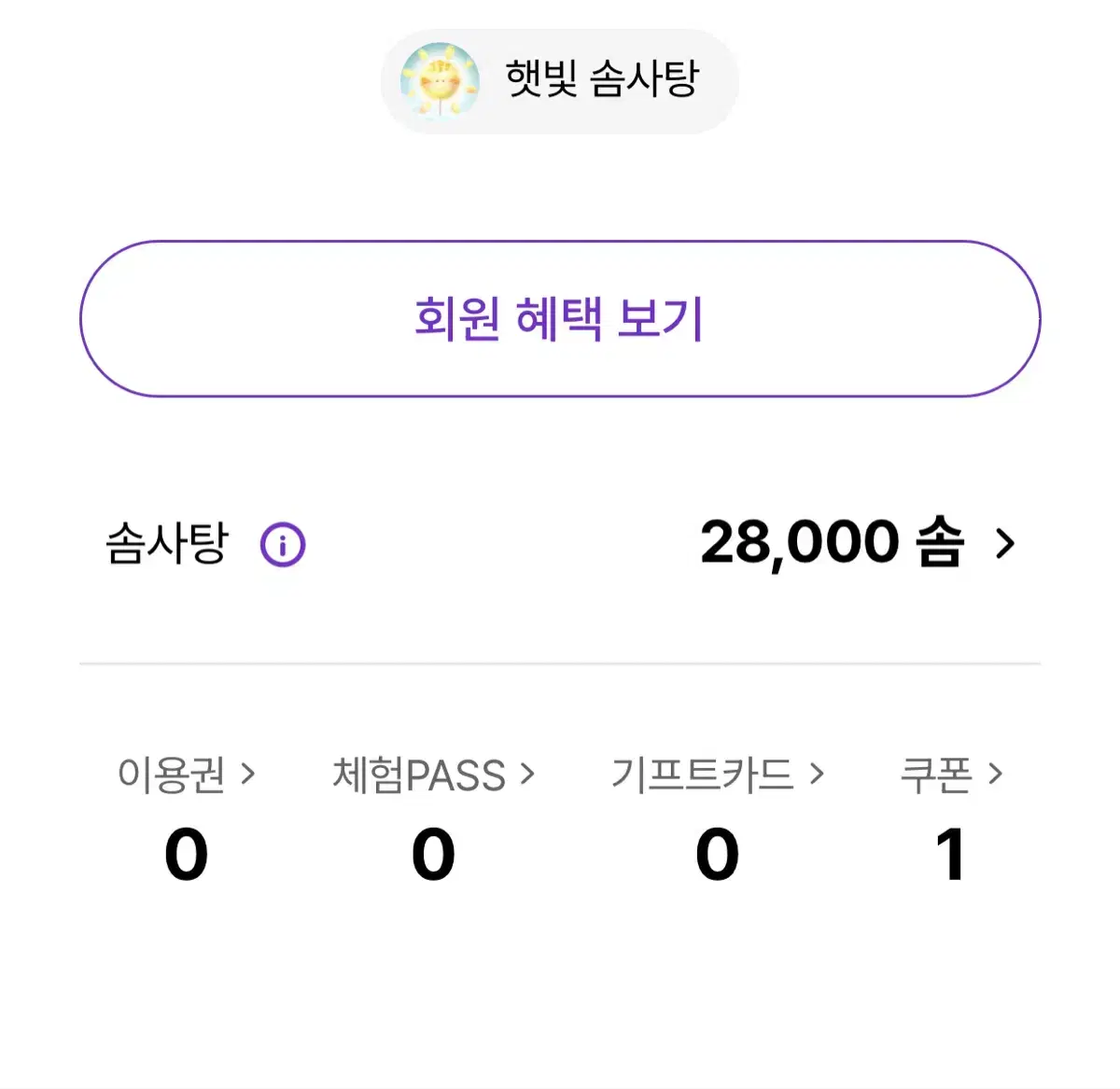
Task: Select the 기프트카드 label
Action: click(x=702, y=775)
